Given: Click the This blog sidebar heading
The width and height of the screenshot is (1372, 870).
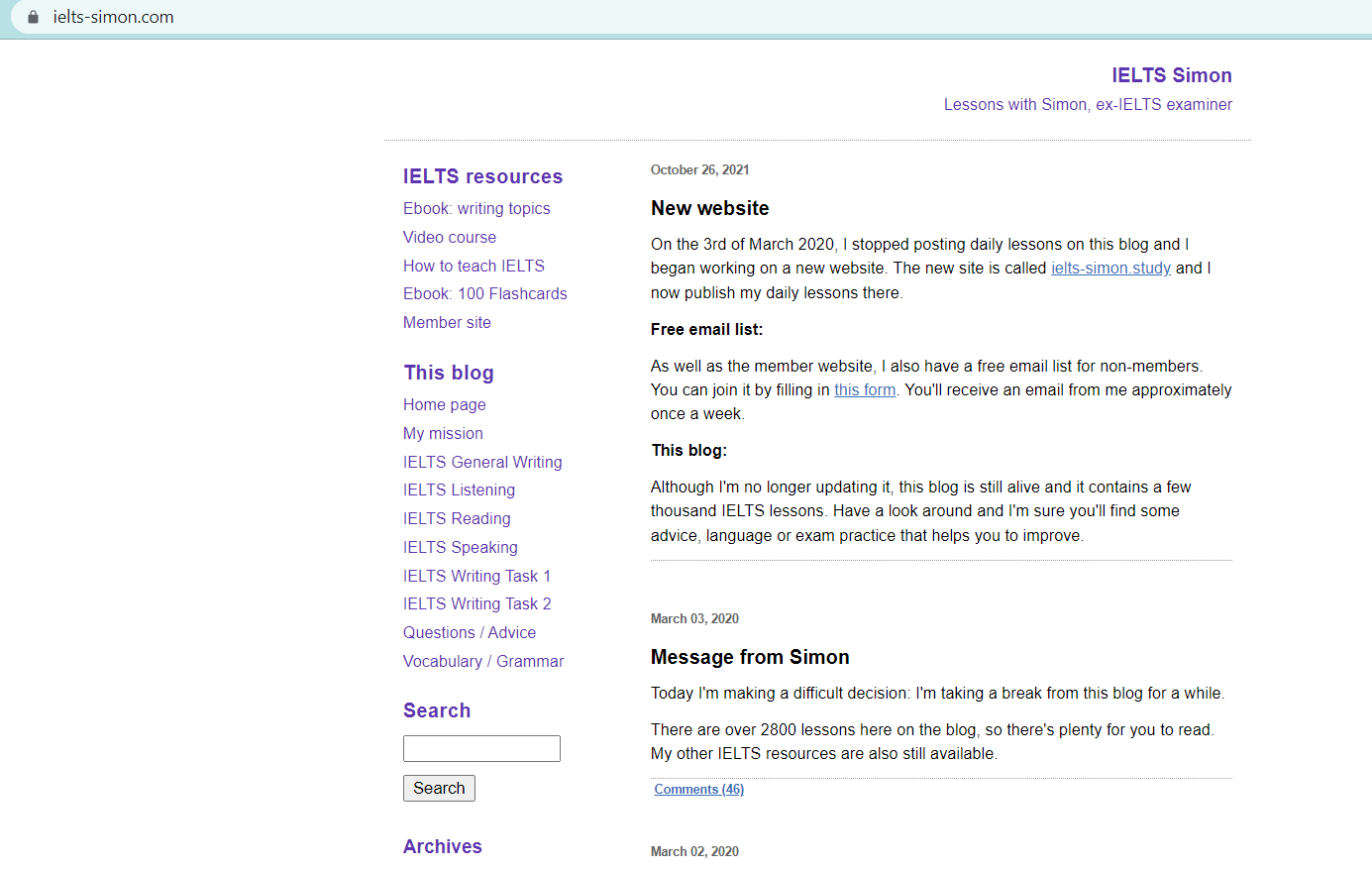Looking at the screenshot, I should point(449,373).
